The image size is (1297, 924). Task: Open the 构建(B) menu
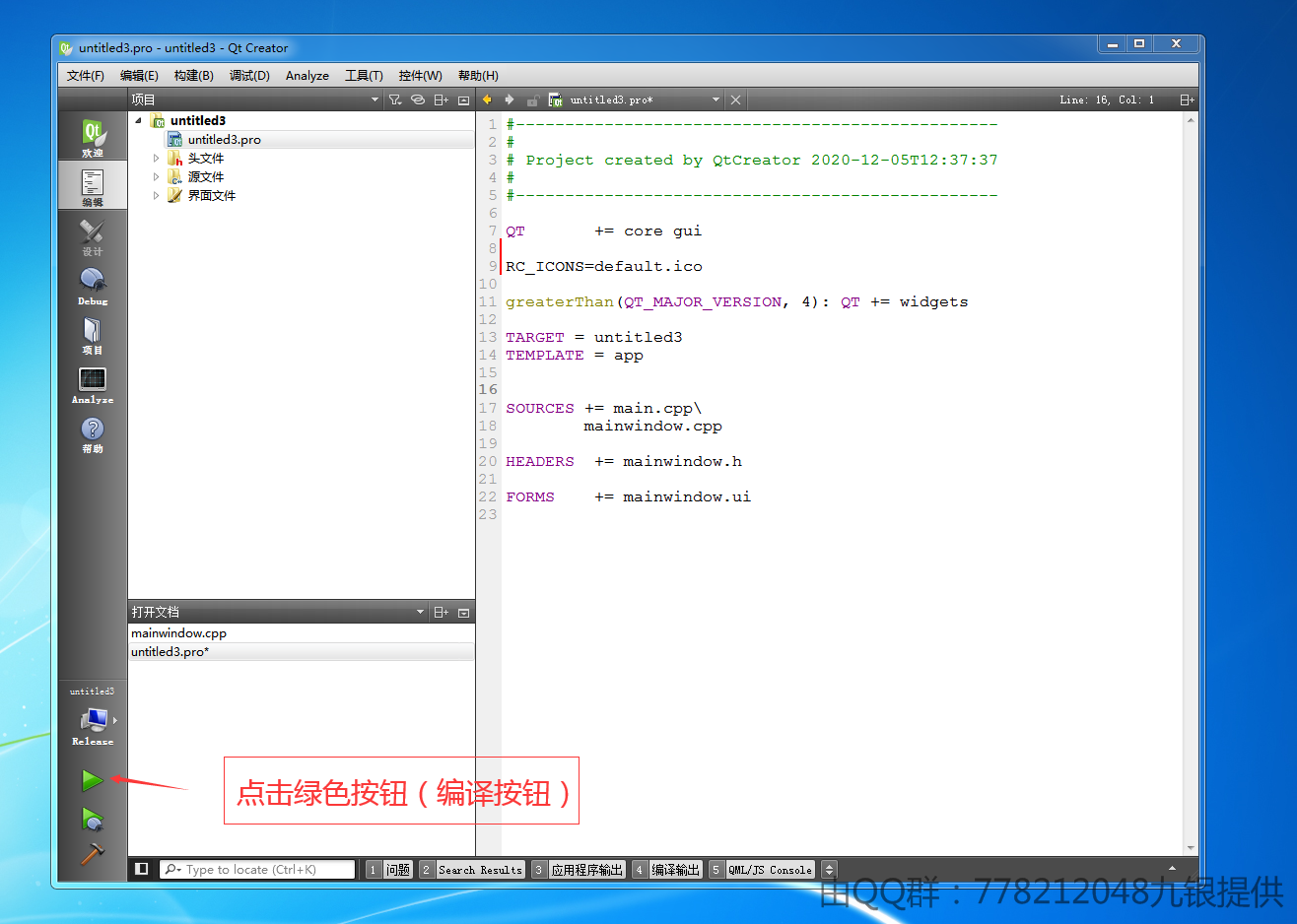tap(193, 76)
